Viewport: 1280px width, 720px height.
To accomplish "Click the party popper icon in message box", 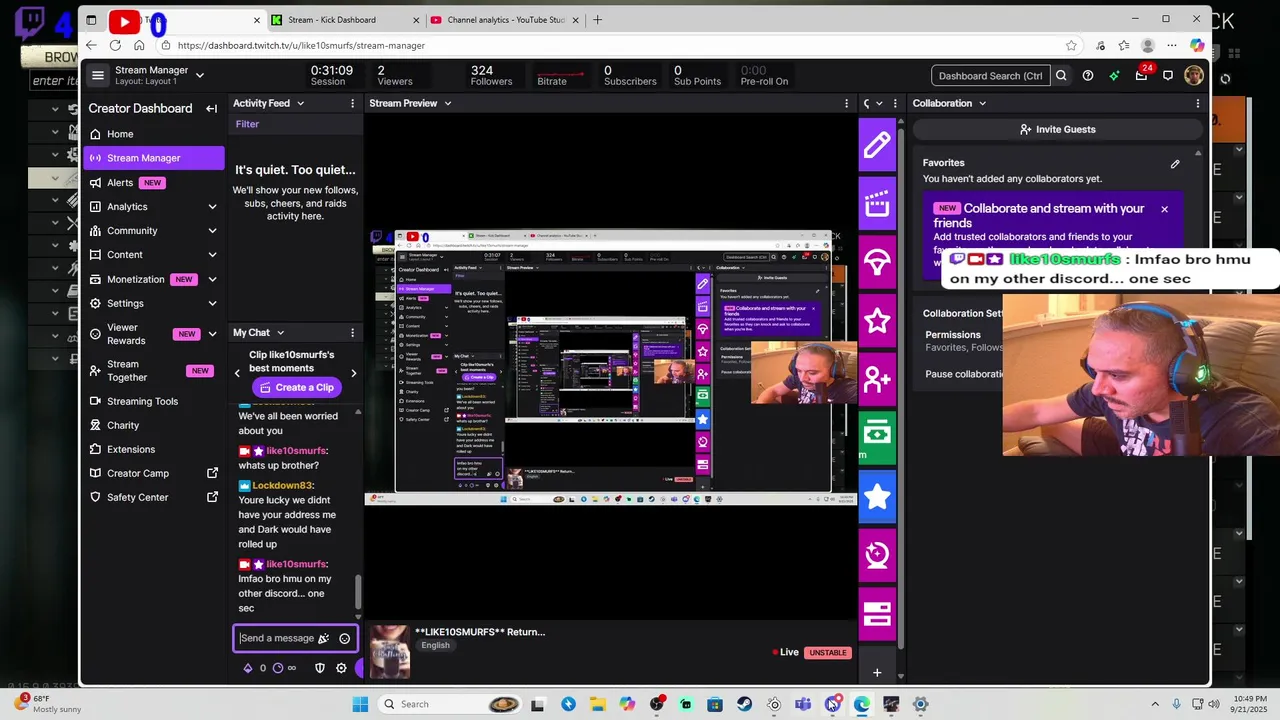I will click(323, 638).
